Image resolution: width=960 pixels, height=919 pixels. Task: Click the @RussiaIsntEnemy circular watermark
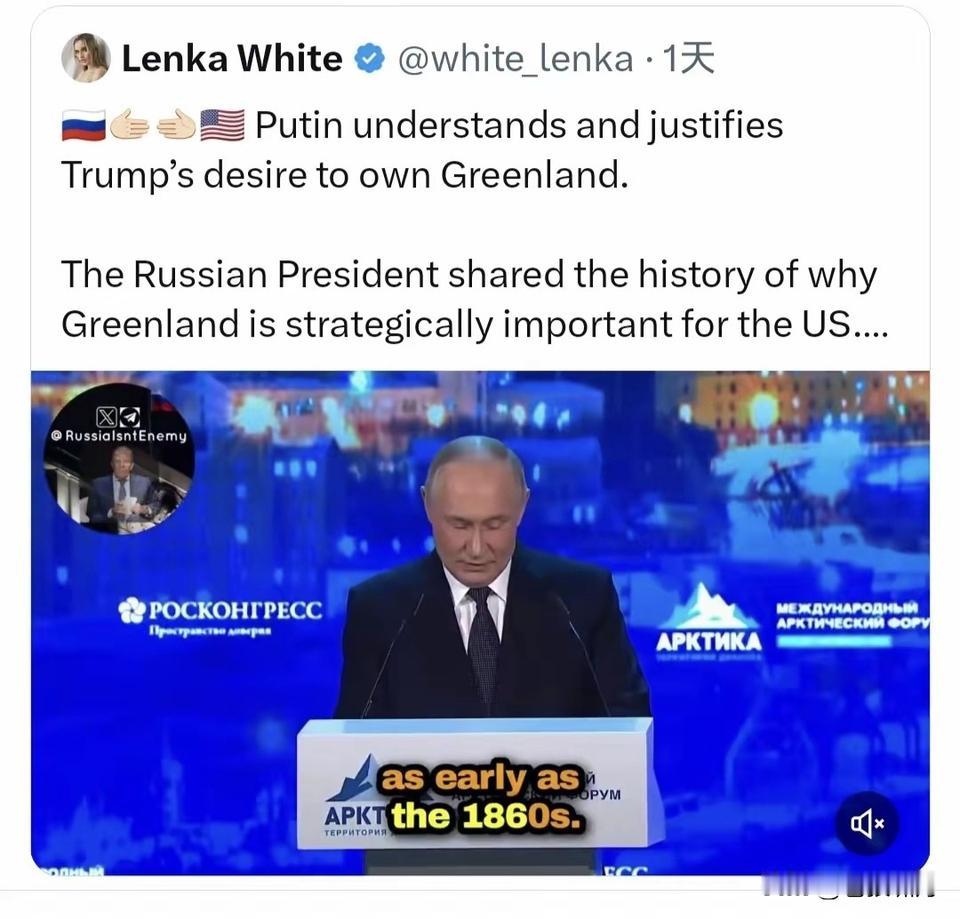(x=119, y=459)
